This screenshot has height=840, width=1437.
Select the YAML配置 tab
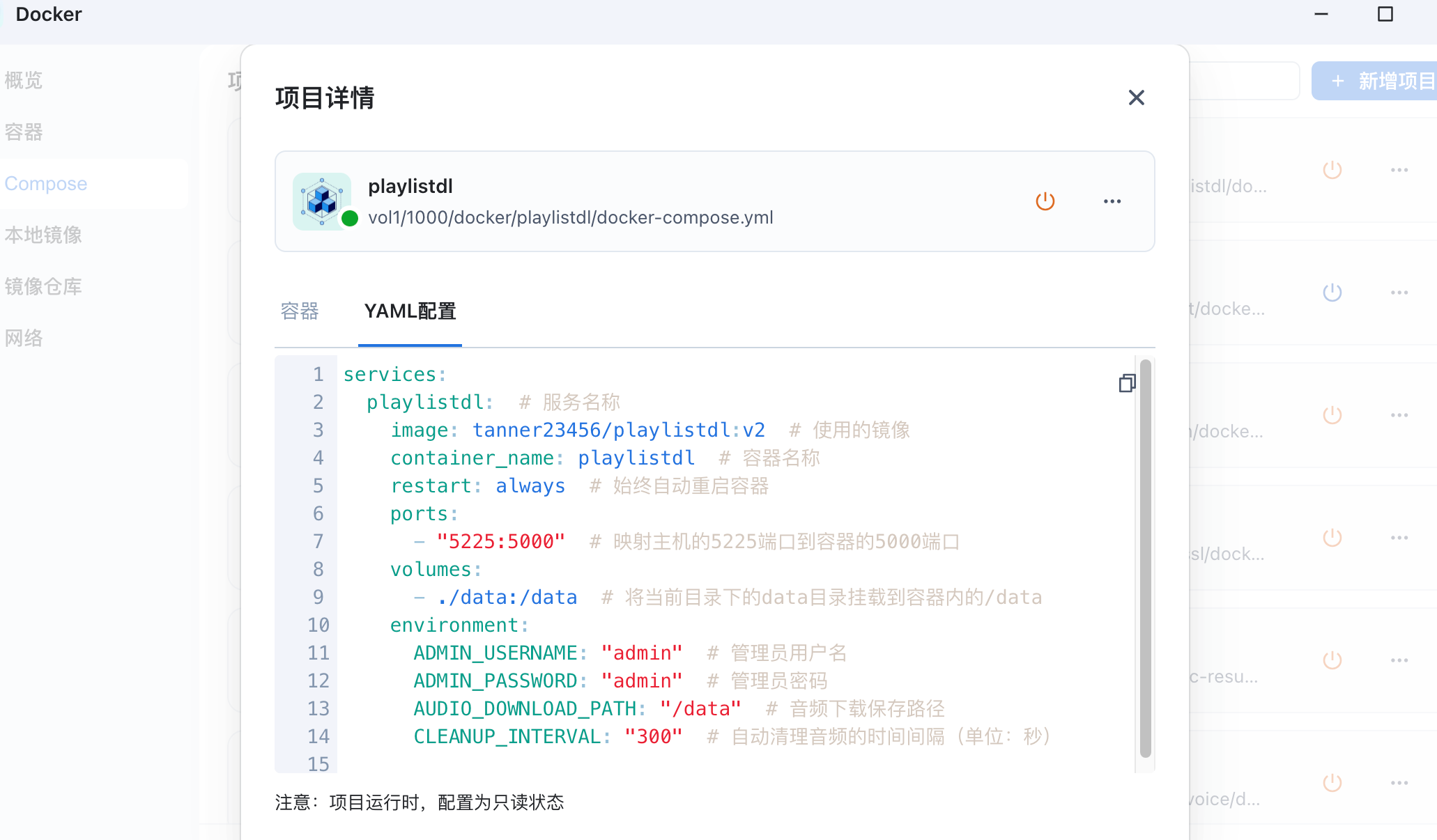tap(410, 311)
